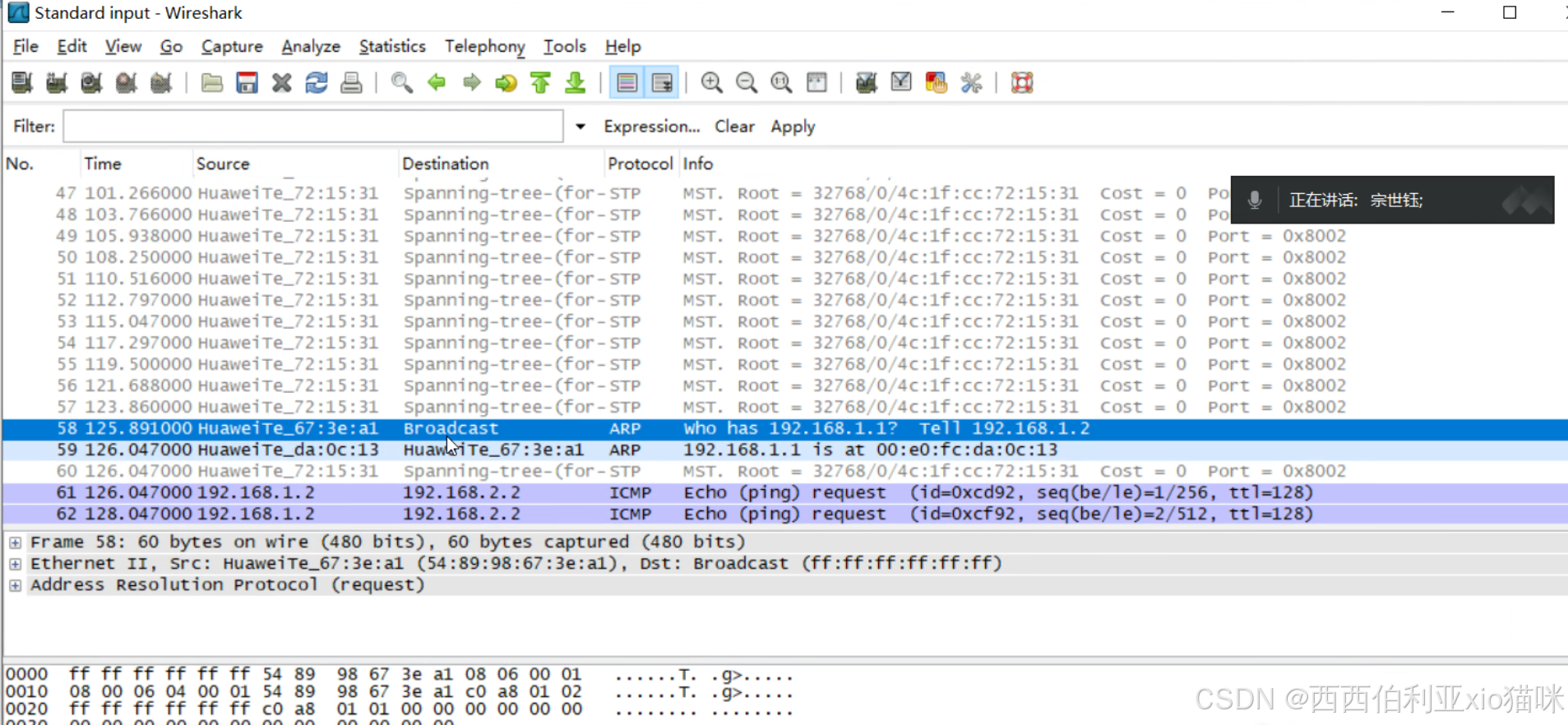This screenshot has height=725, width=1568.
Task: Toggle packet list colorize button
Action: [x=627, y=82]
